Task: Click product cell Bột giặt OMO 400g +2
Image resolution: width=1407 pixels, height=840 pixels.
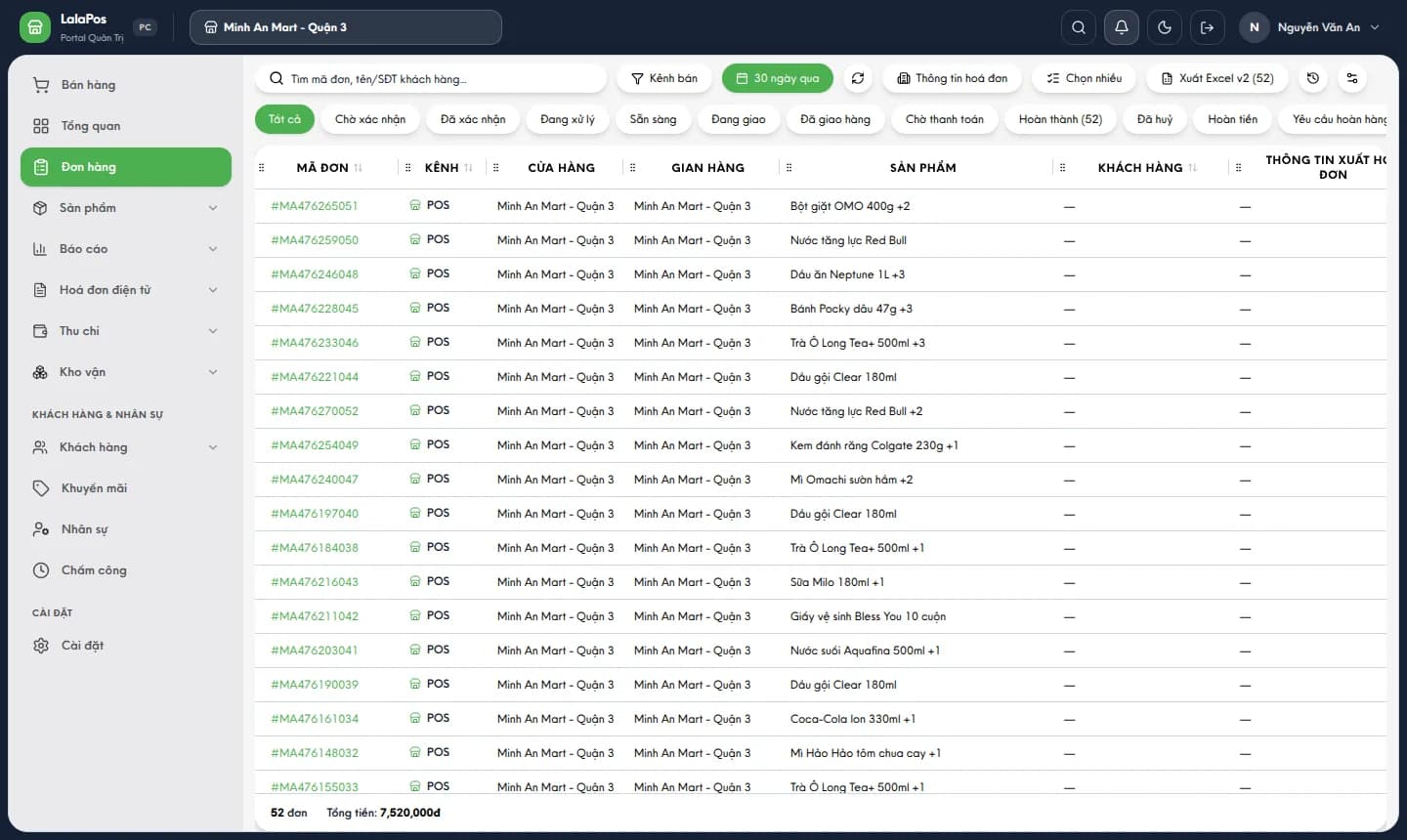Action: click(x=850, y=206)
